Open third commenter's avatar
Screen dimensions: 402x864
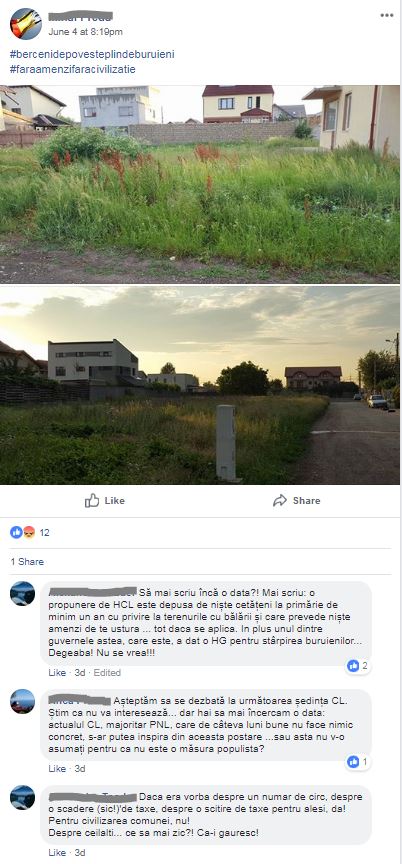[x=23, y=797]
